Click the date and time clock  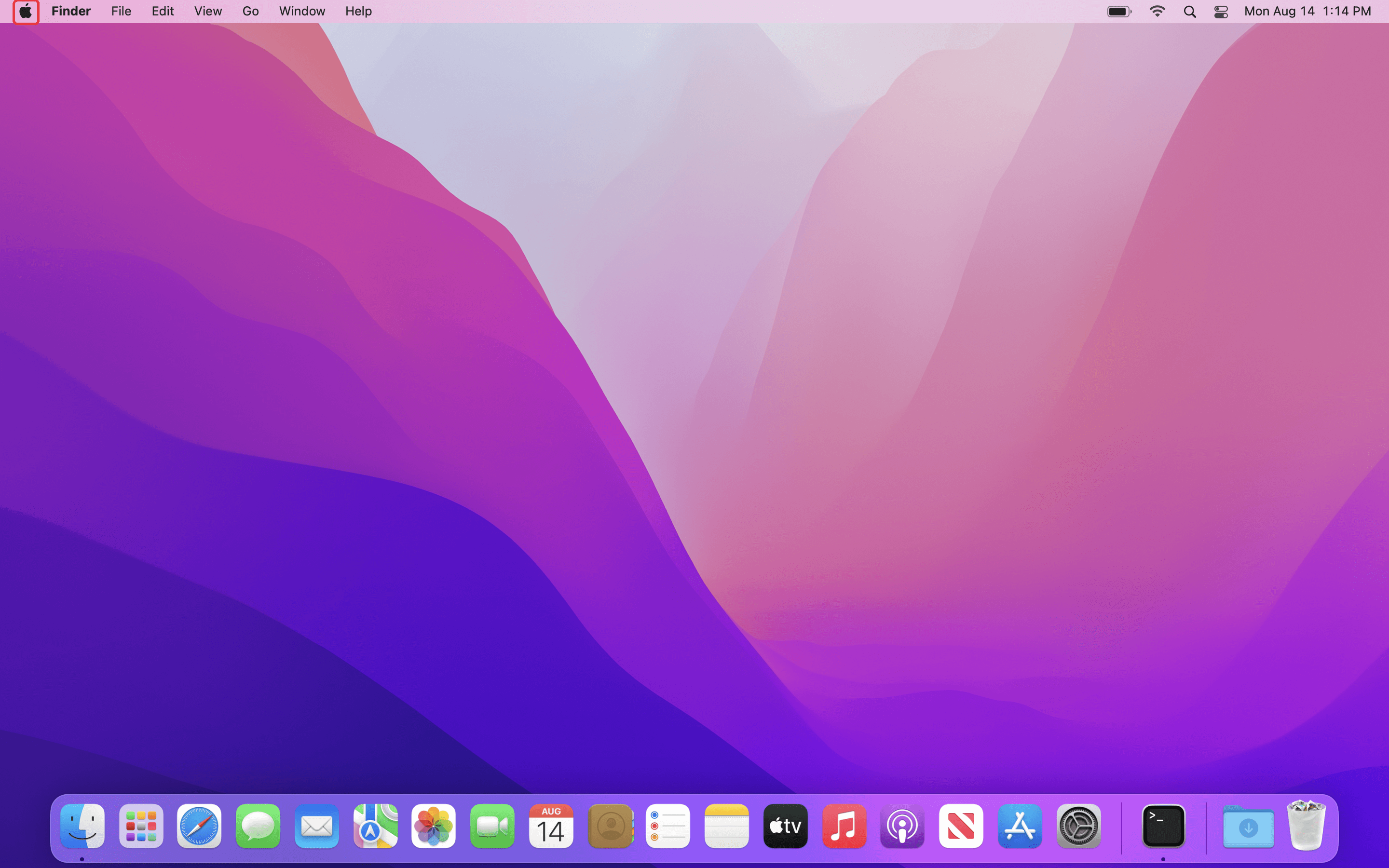coord(1307,12)
